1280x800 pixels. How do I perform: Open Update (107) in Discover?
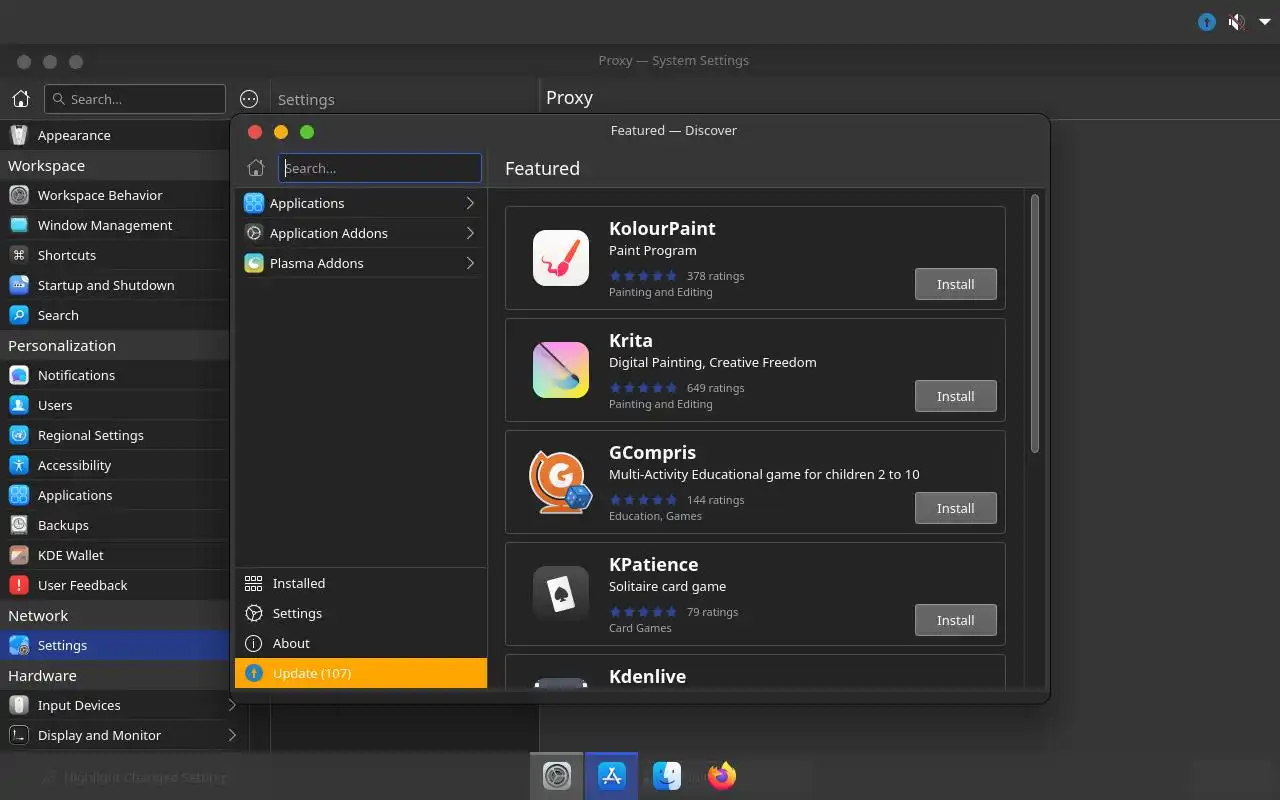[361, 673]
